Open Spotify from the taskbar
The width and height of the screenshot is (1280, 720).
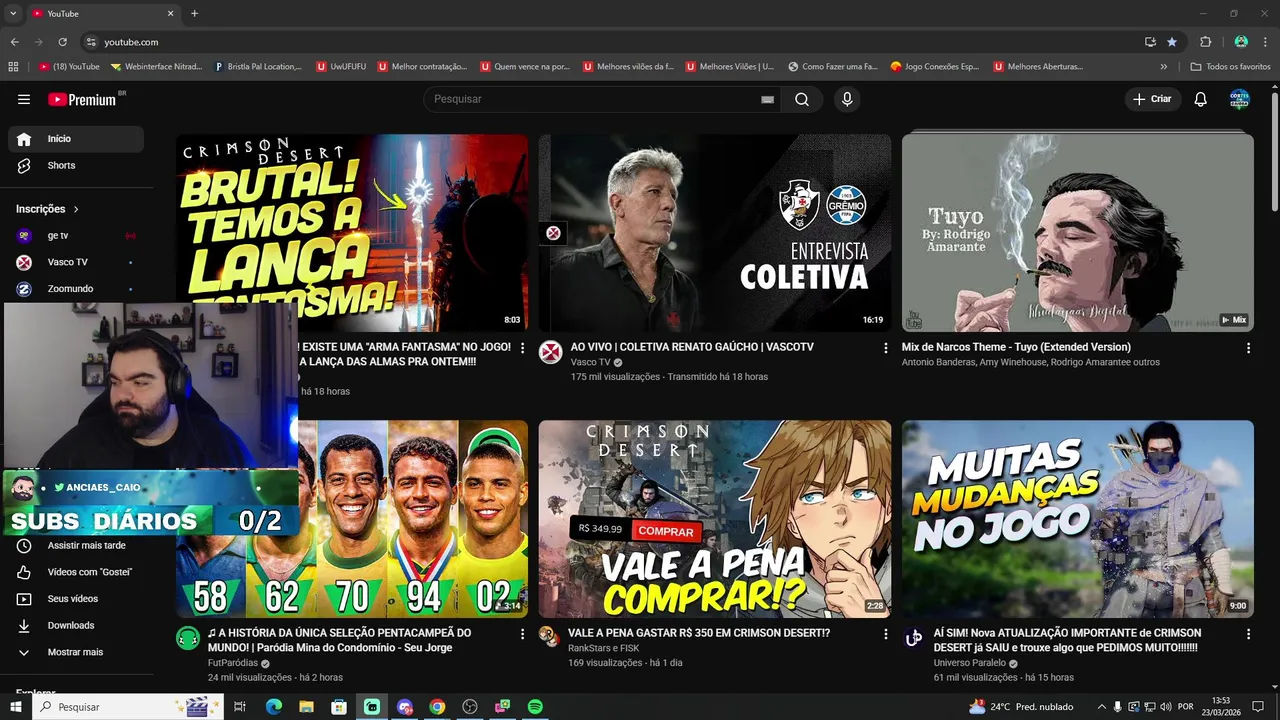tap(535, 707)
